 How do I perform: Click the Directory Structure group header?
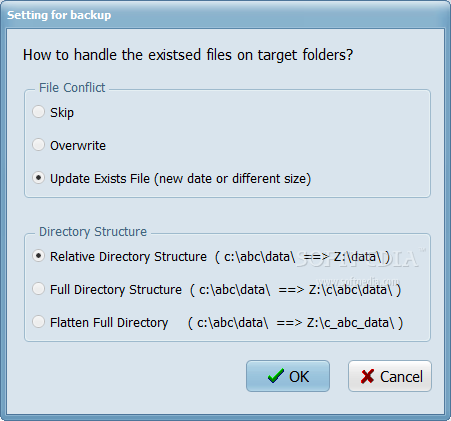pyautogui.click(x=93, y=232)
